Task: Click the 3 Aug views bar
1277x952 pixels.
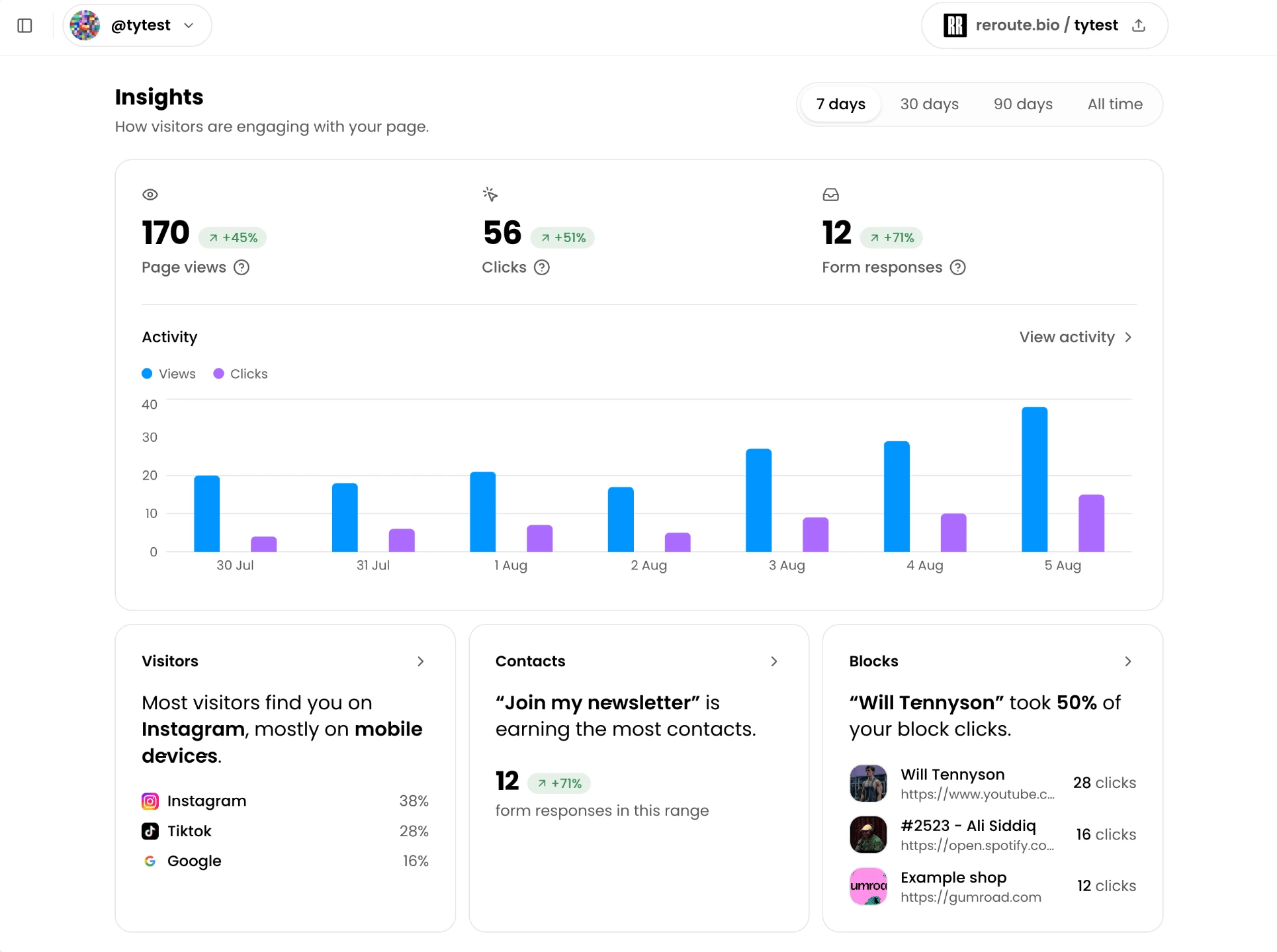Action: (759, 500)
